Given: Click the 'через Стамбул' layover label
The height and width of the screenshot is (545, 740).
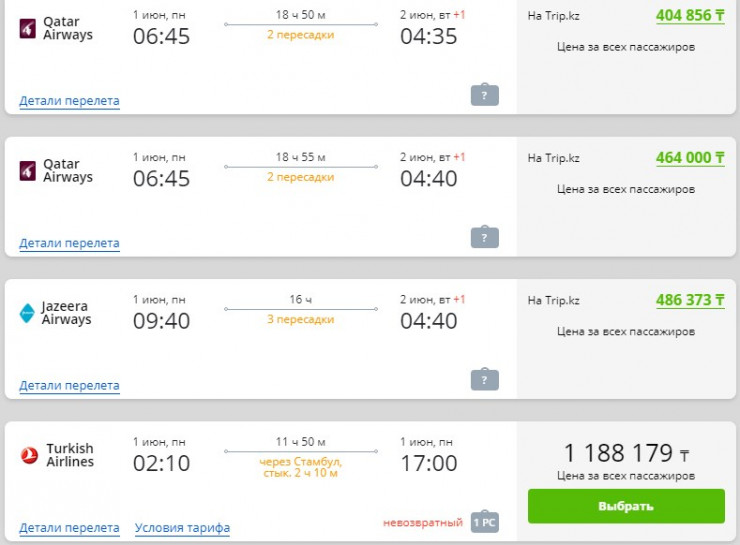Looking at the screenshot, I should [300, 461].
